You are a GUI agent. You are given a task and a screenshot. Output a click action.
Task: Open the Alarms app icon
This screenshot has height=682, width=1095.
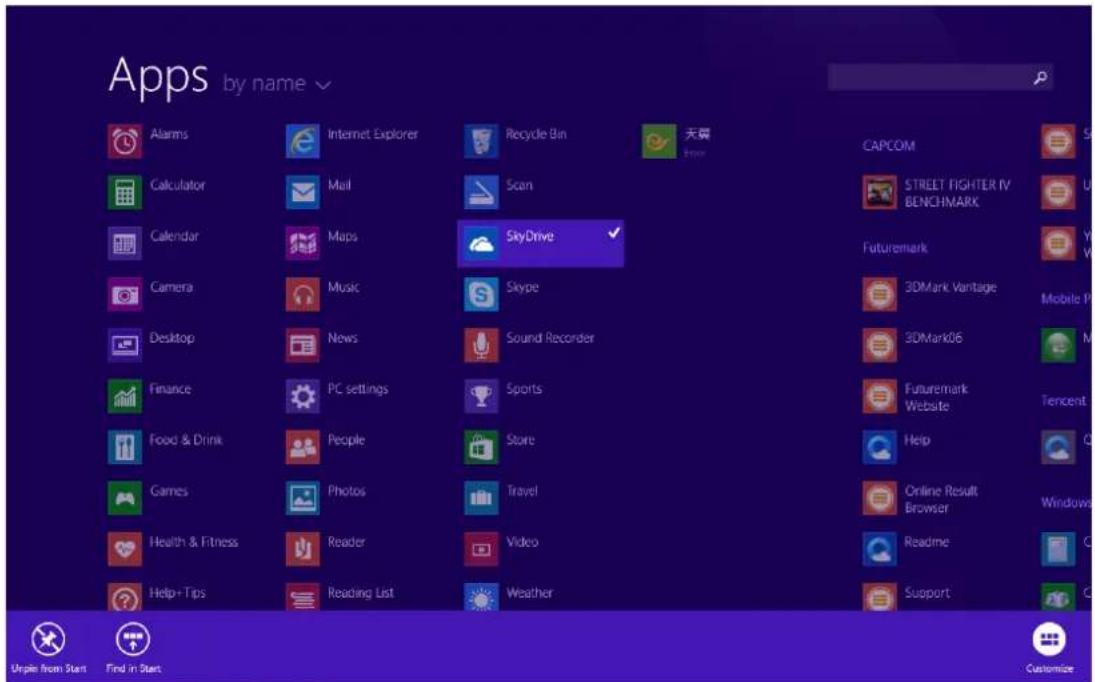(124, 142)
